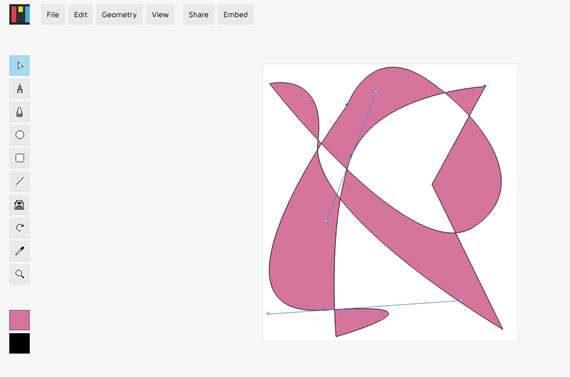Open the View menu

[x=160, y=15]
